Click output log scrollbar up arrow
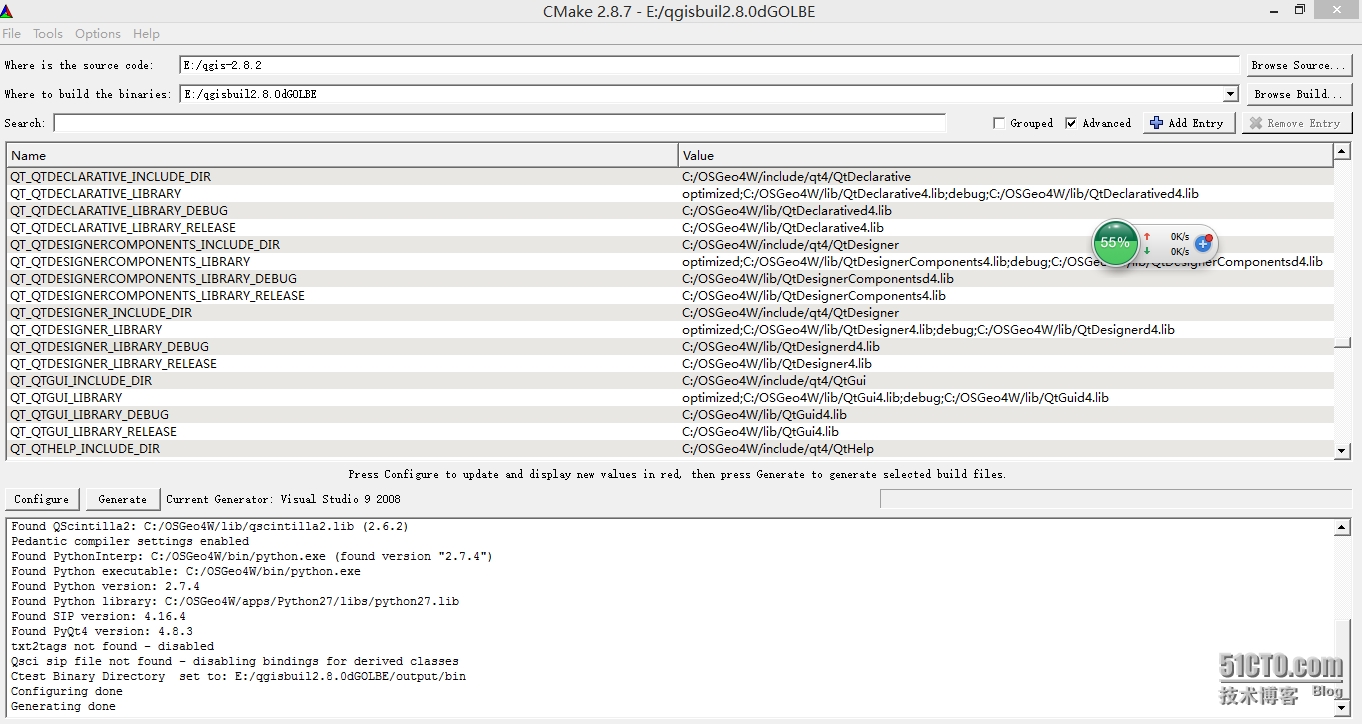Viewport: 1362px width, 724px height. (x=1342, y=527)
